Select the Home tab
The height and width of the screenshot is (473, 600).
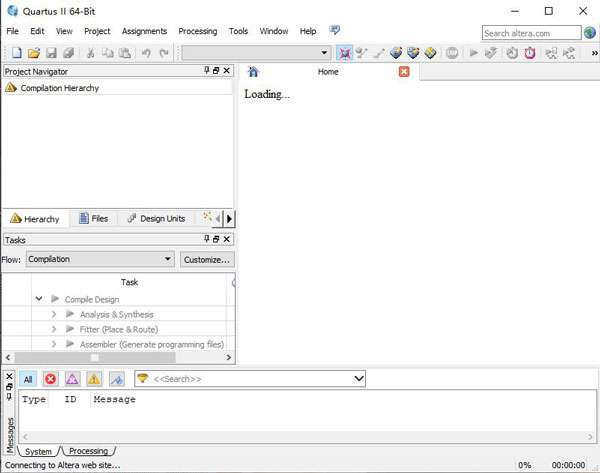[x=329, y=72]
